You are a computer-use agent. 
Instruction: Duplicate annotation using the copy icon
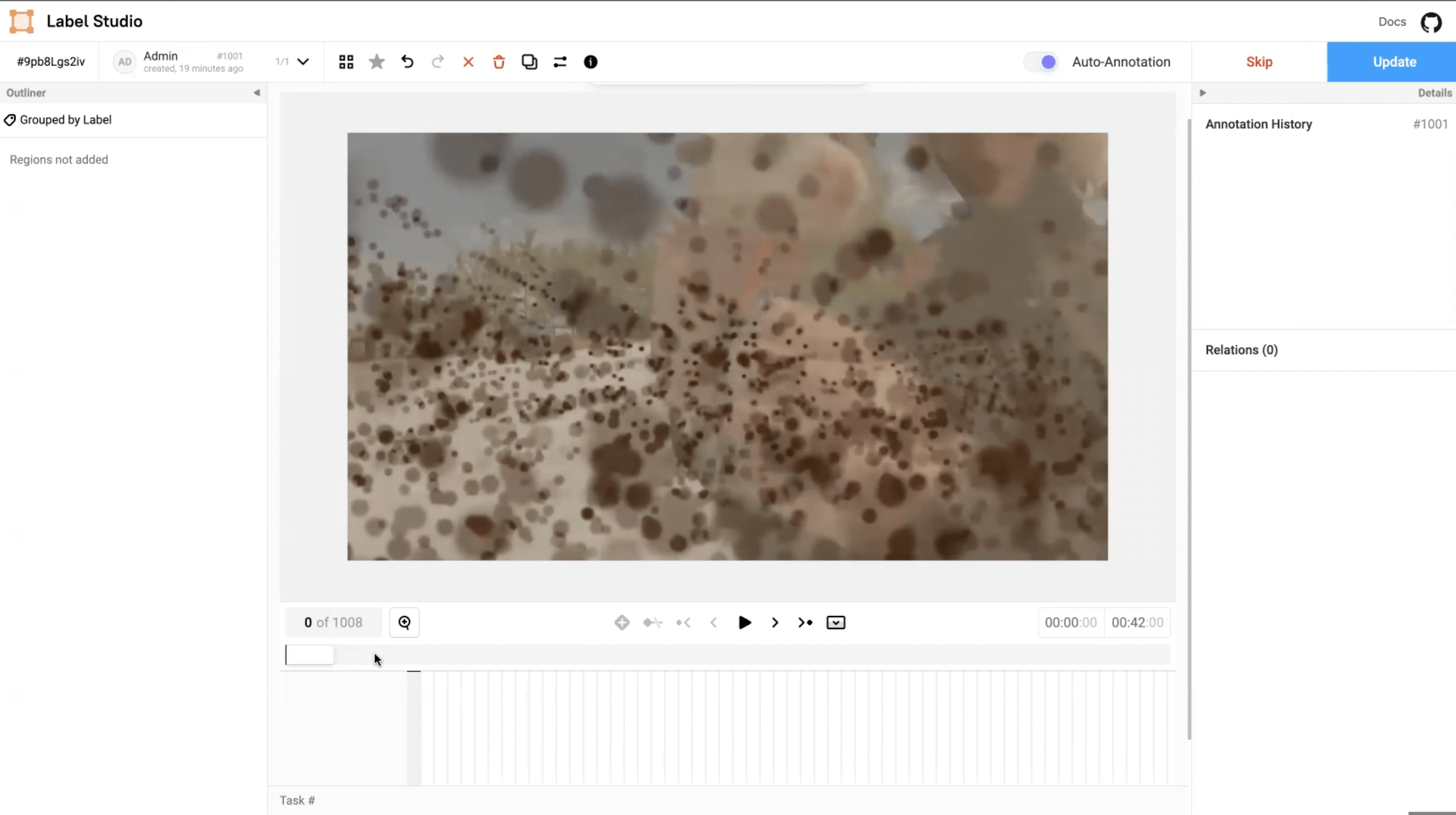(x=529, y=62)
